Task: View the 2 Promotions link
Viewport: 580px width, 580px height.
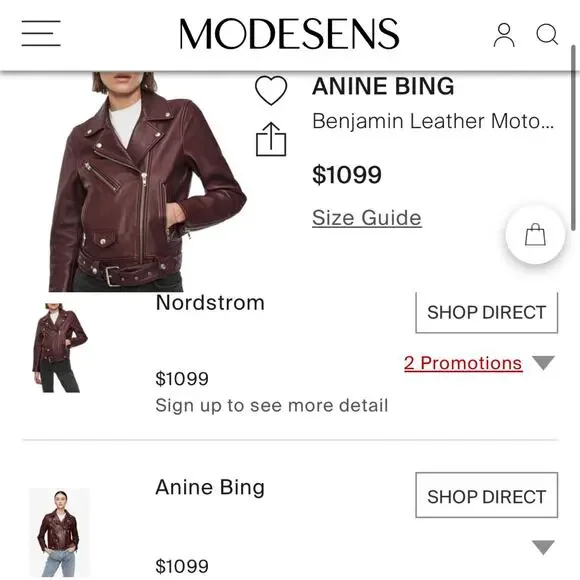Action: click(463, 363)
